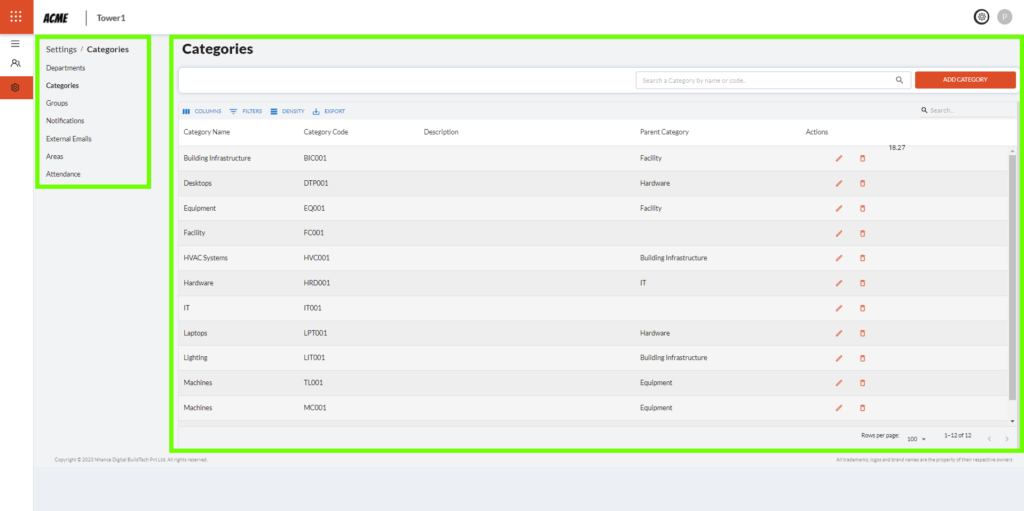Open the app launcher grid icon
The width and height of the screenshot is (1024, 511).
click(16, 16)
